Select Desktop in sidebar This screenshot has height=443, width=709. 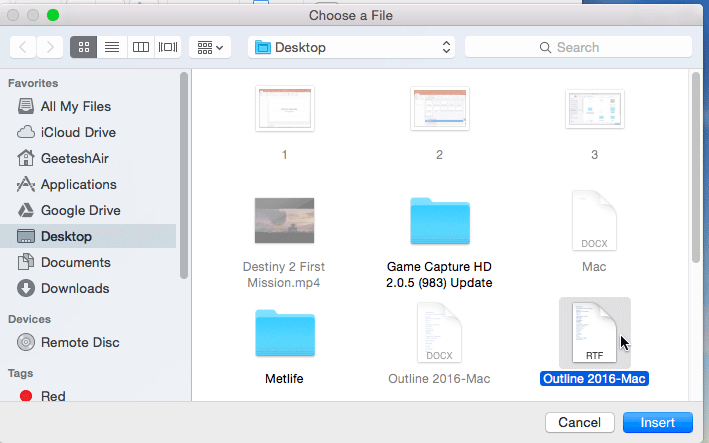(88, 236)
